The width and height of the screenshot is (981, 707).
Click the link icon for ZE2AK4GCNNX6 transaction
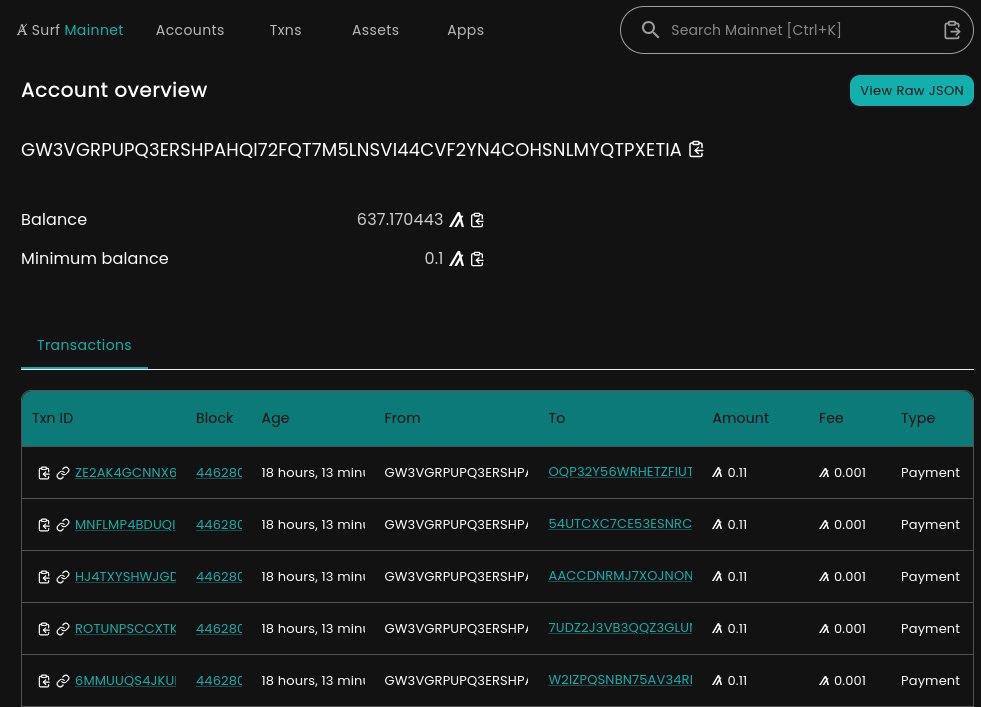click(x=63, y=473)
